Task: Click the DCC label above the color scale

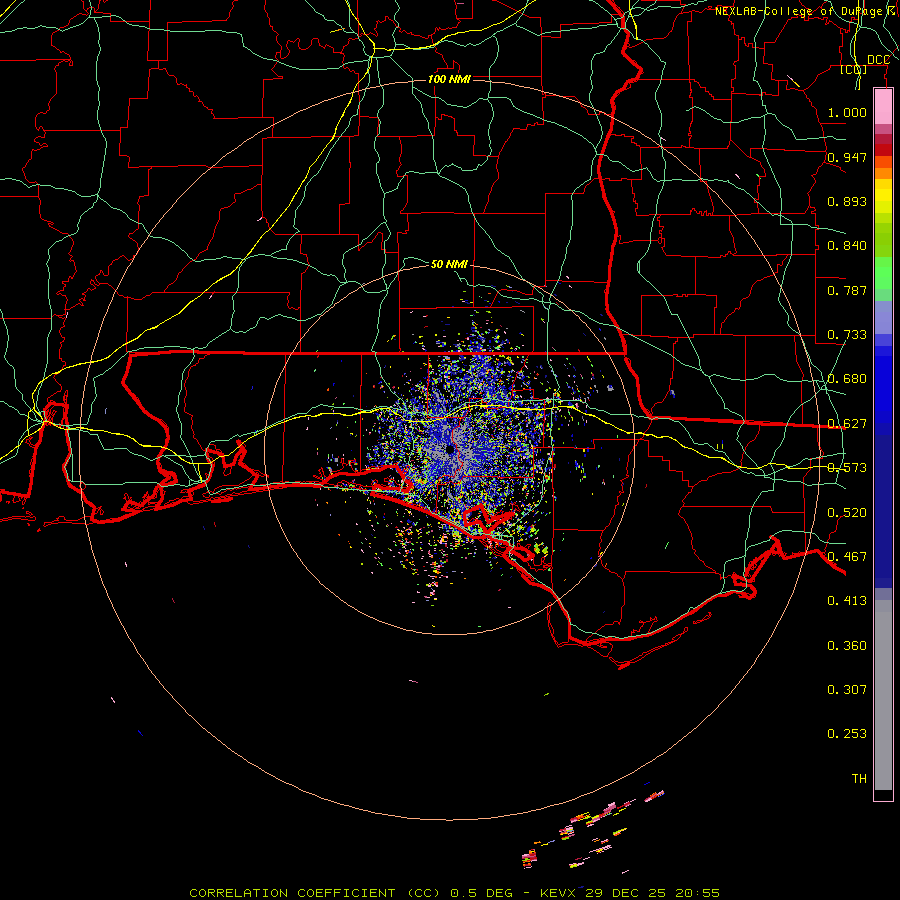Action: point(878,60)
